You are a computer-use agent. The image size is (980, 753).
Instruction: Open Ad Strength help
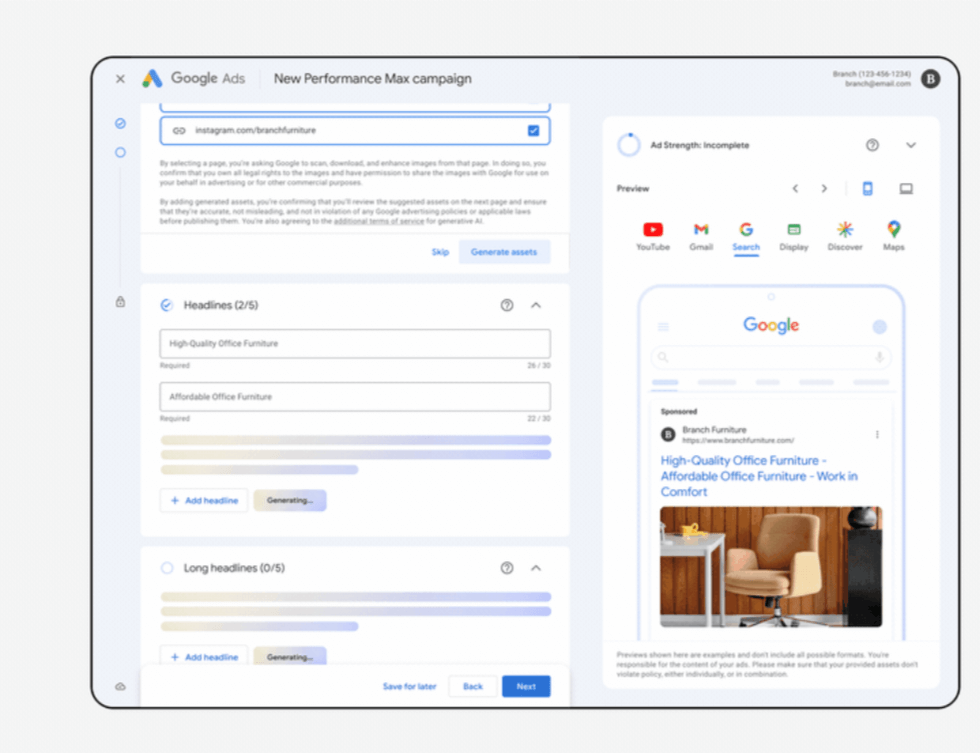[872, 145]
